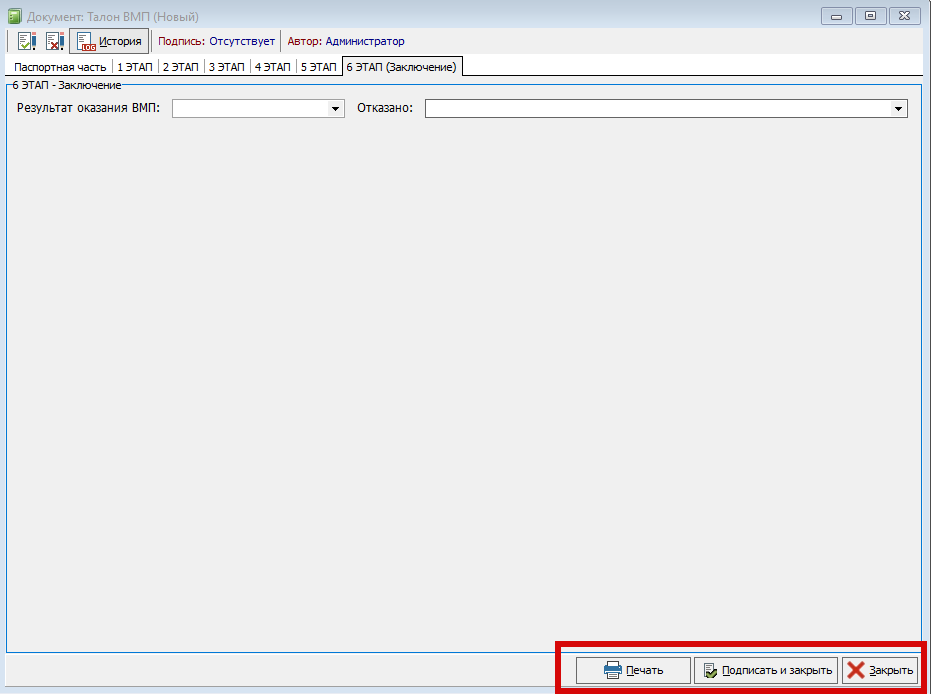The width and height of the screenshot is (932, 694).
Task: Minimize the Талон ВМП document window
Action: pos(836,15)
